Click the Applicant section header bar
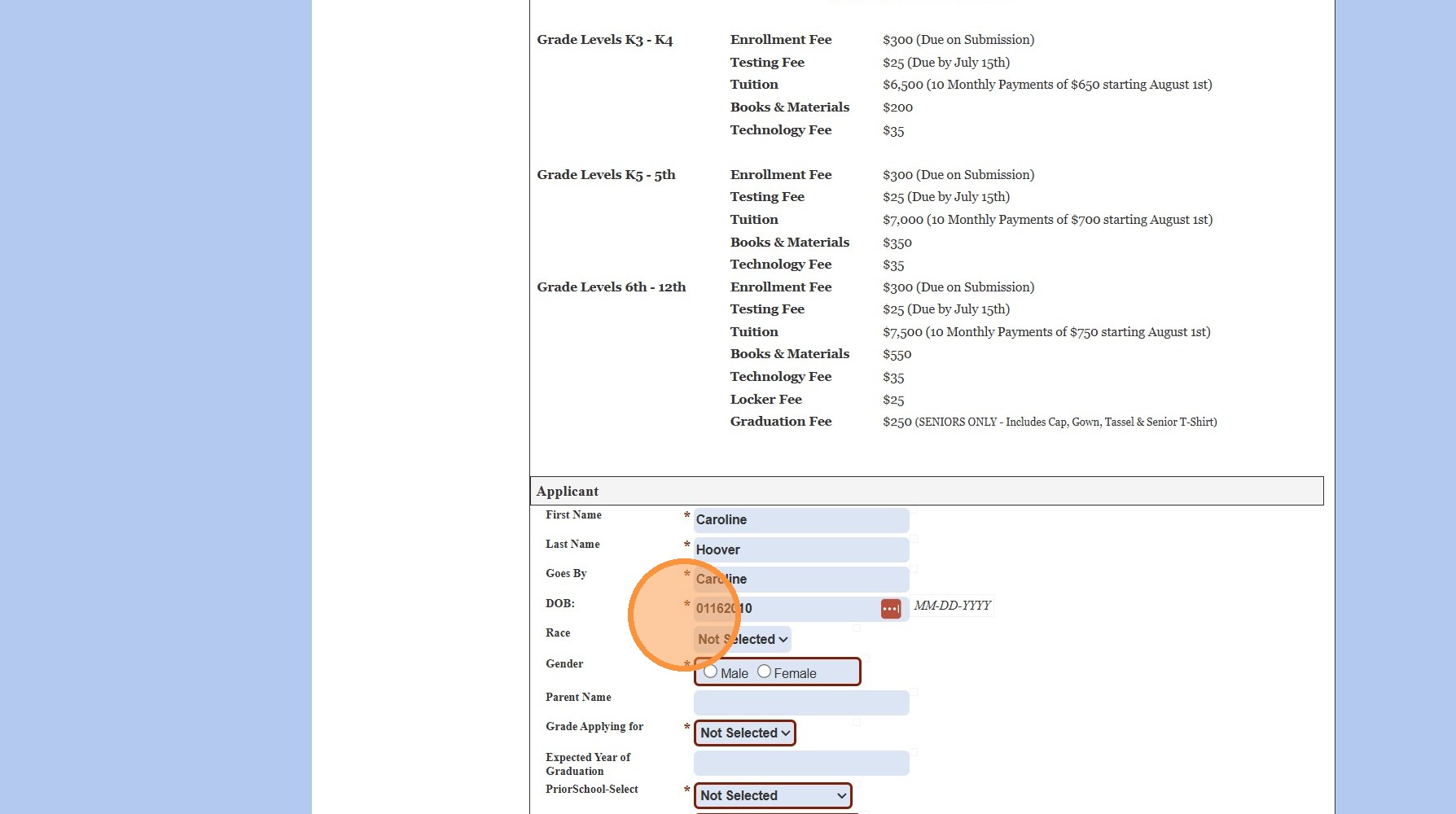The height and width of the screenshot is (814, 1456). coord(927,491)
